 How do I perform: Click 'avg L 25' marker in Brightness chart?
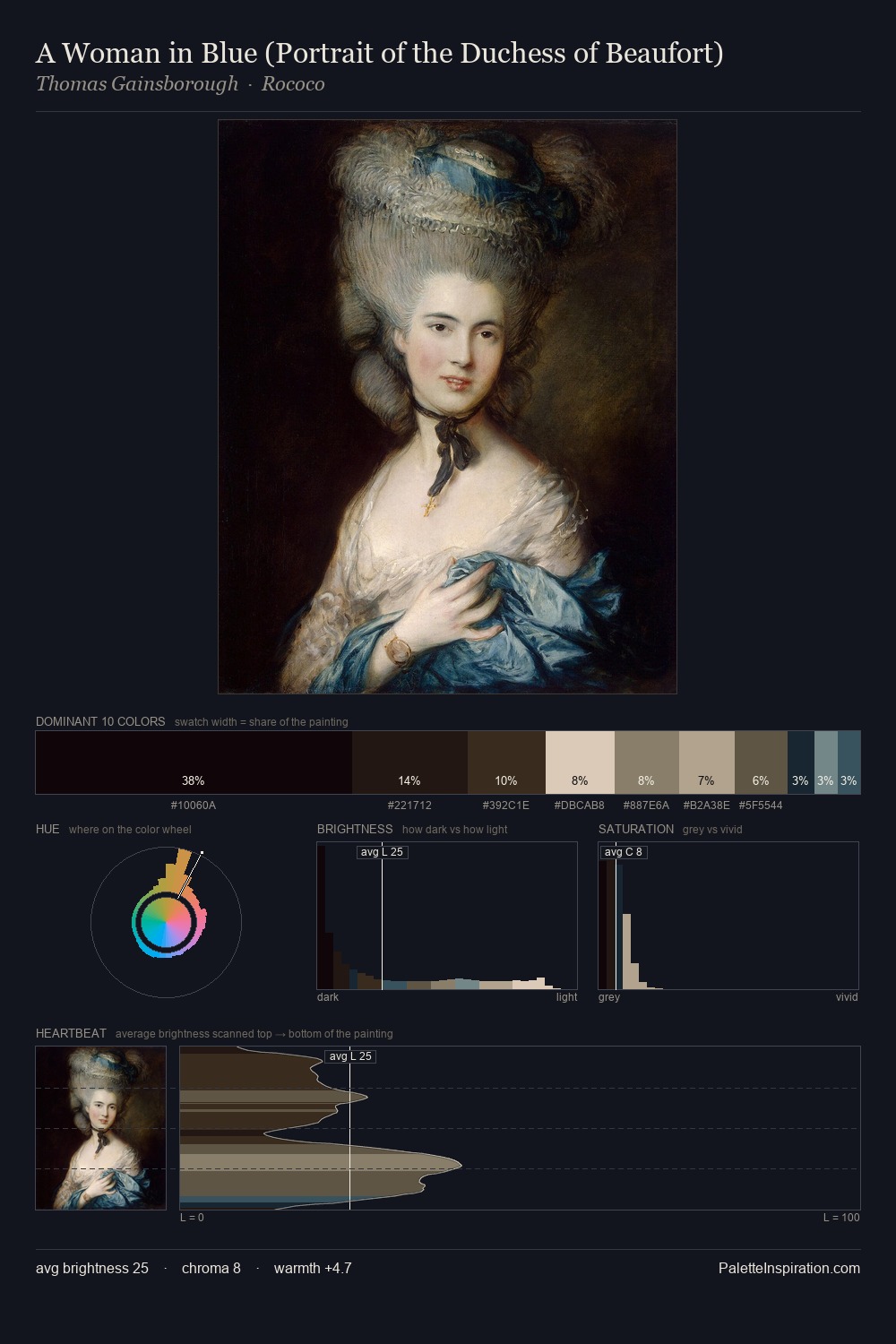pyautogui.click(x=382, y=852)
